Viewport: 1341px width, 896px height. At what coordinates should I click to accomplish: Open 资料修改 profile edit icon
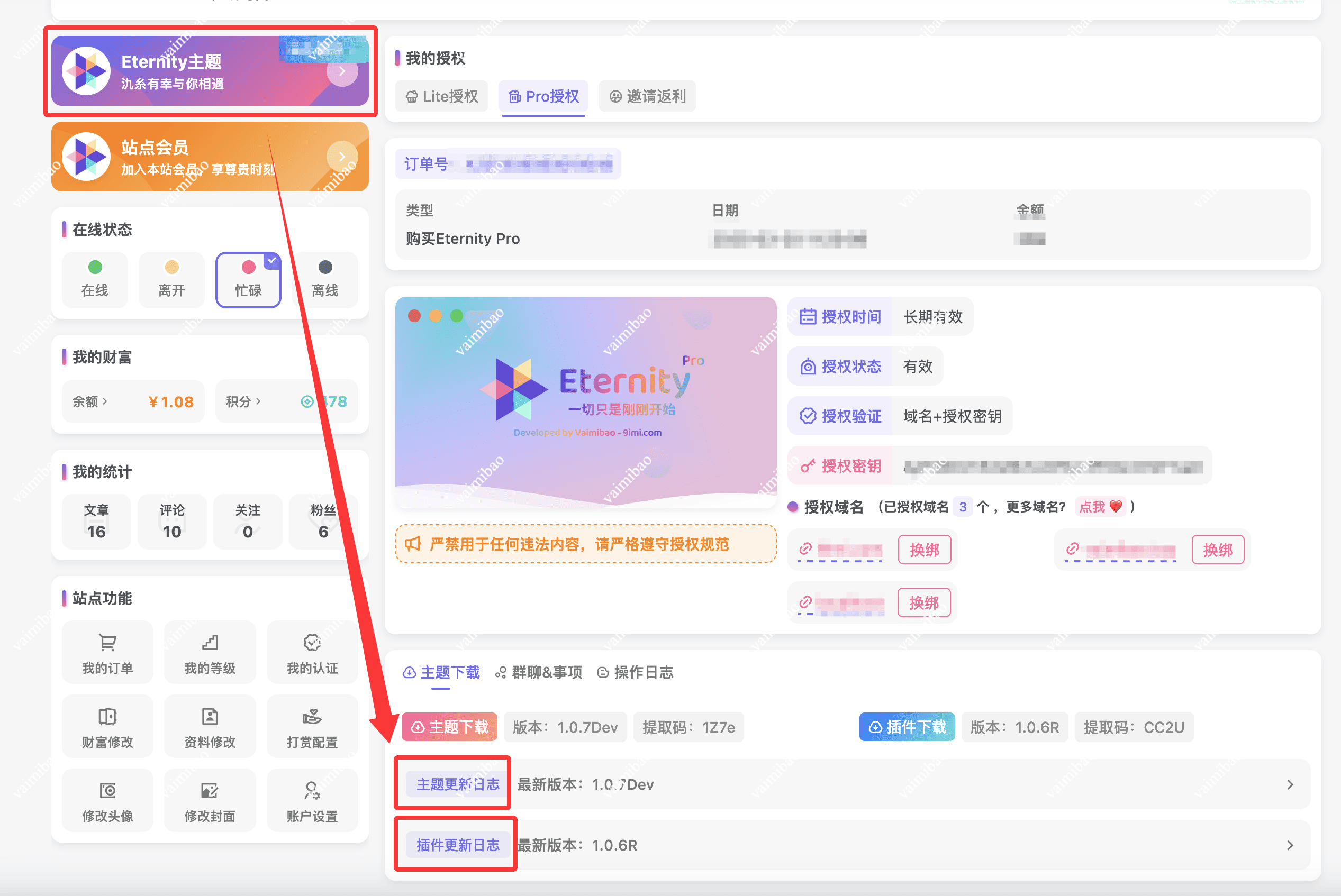210,717
